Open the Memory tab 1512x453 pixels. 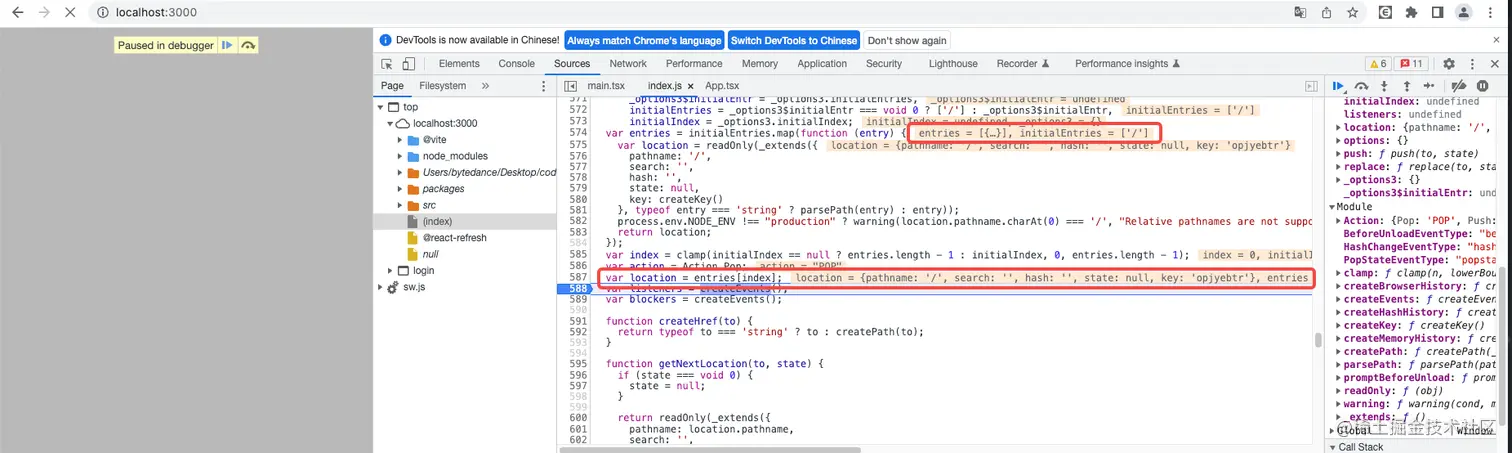[760, 64]
